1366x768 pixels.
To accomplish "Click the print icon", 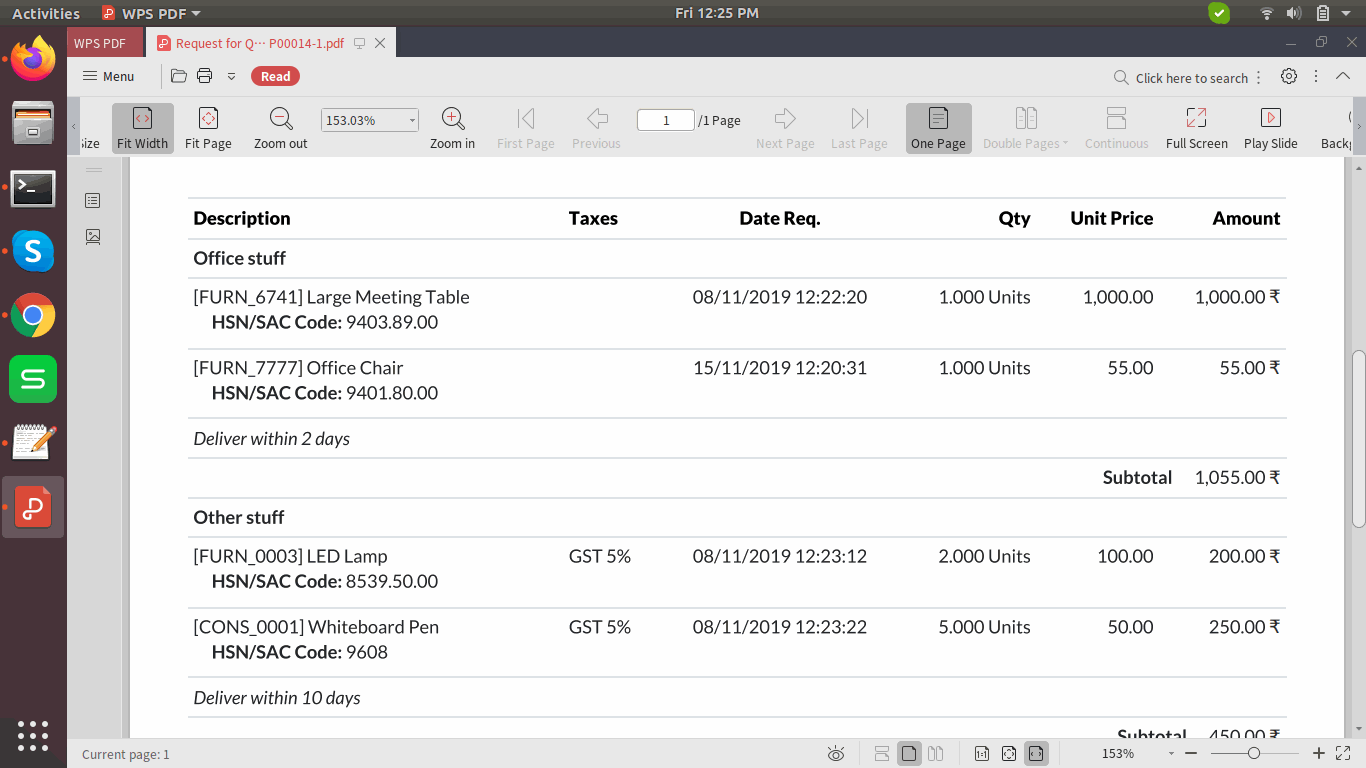I will tap(205, 76).
